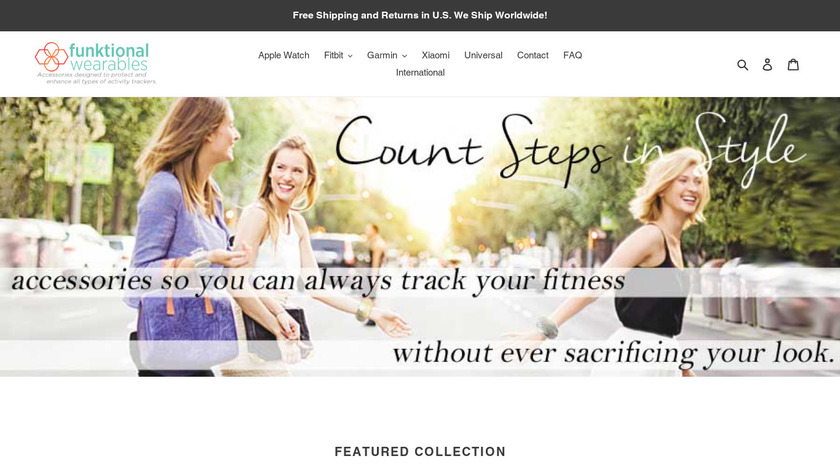Click the logo tagline about activity trackers
The width and height of the screenshot is (840, 472).
click(x=96, y=78)
